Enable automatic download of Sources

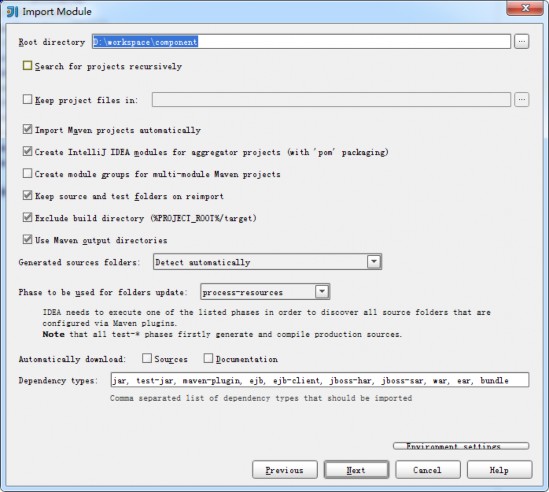[147, 358]
